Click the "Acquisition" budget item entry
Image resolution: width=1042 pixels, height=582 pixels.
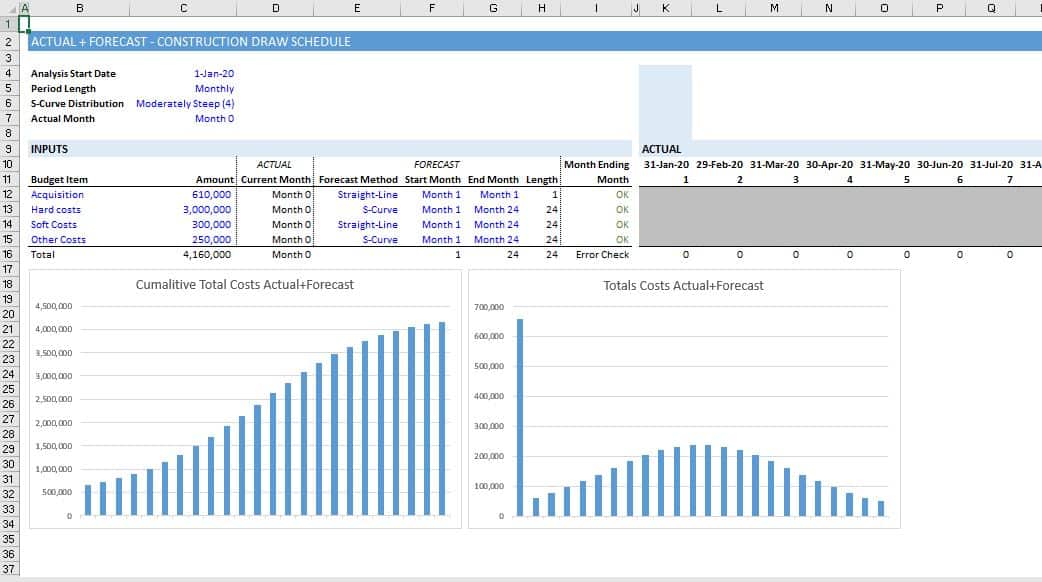(57, 194)
